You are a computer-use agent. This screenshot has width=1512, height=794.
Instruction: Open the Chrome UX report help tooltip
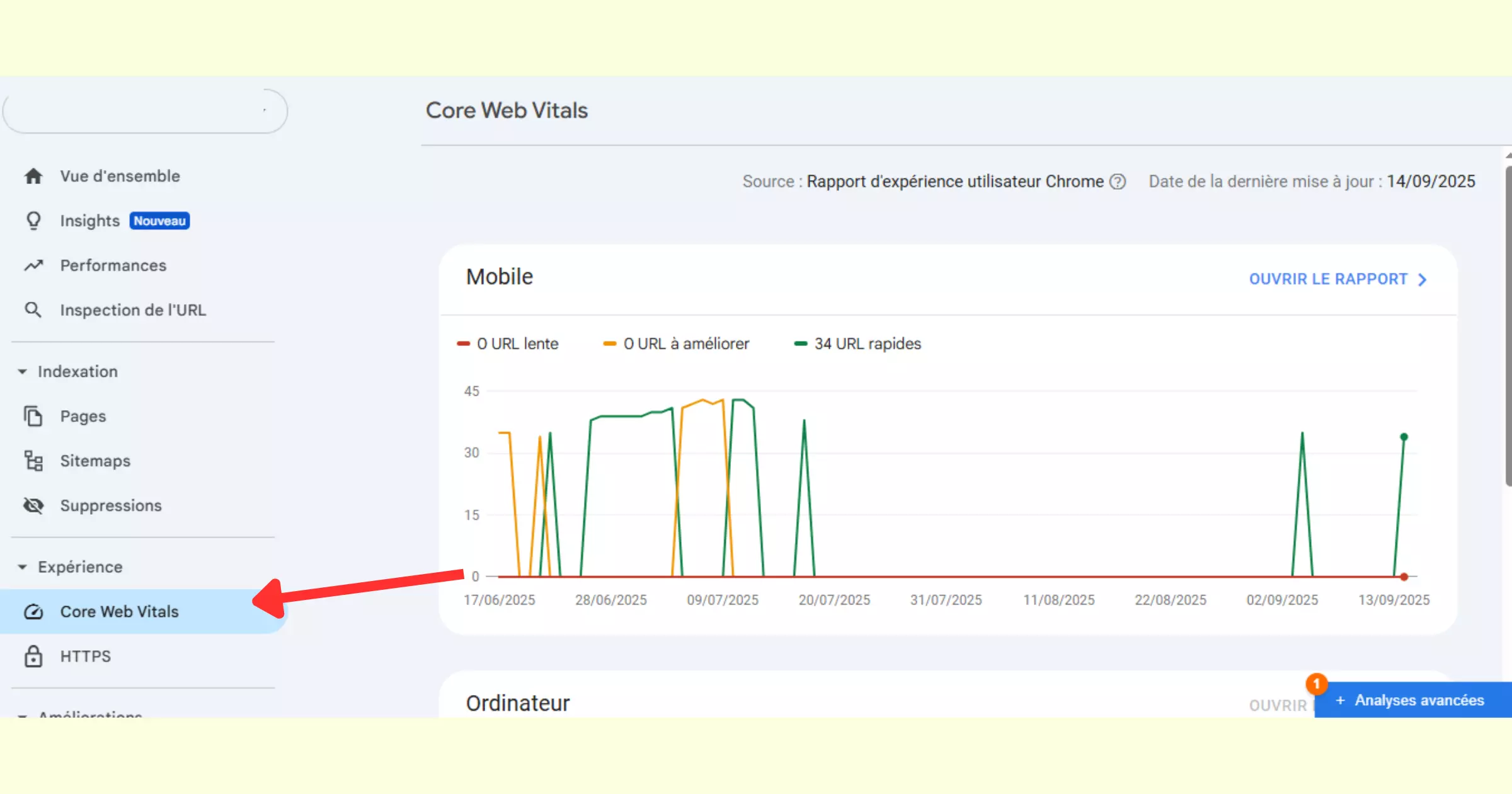pos(1118,181)
